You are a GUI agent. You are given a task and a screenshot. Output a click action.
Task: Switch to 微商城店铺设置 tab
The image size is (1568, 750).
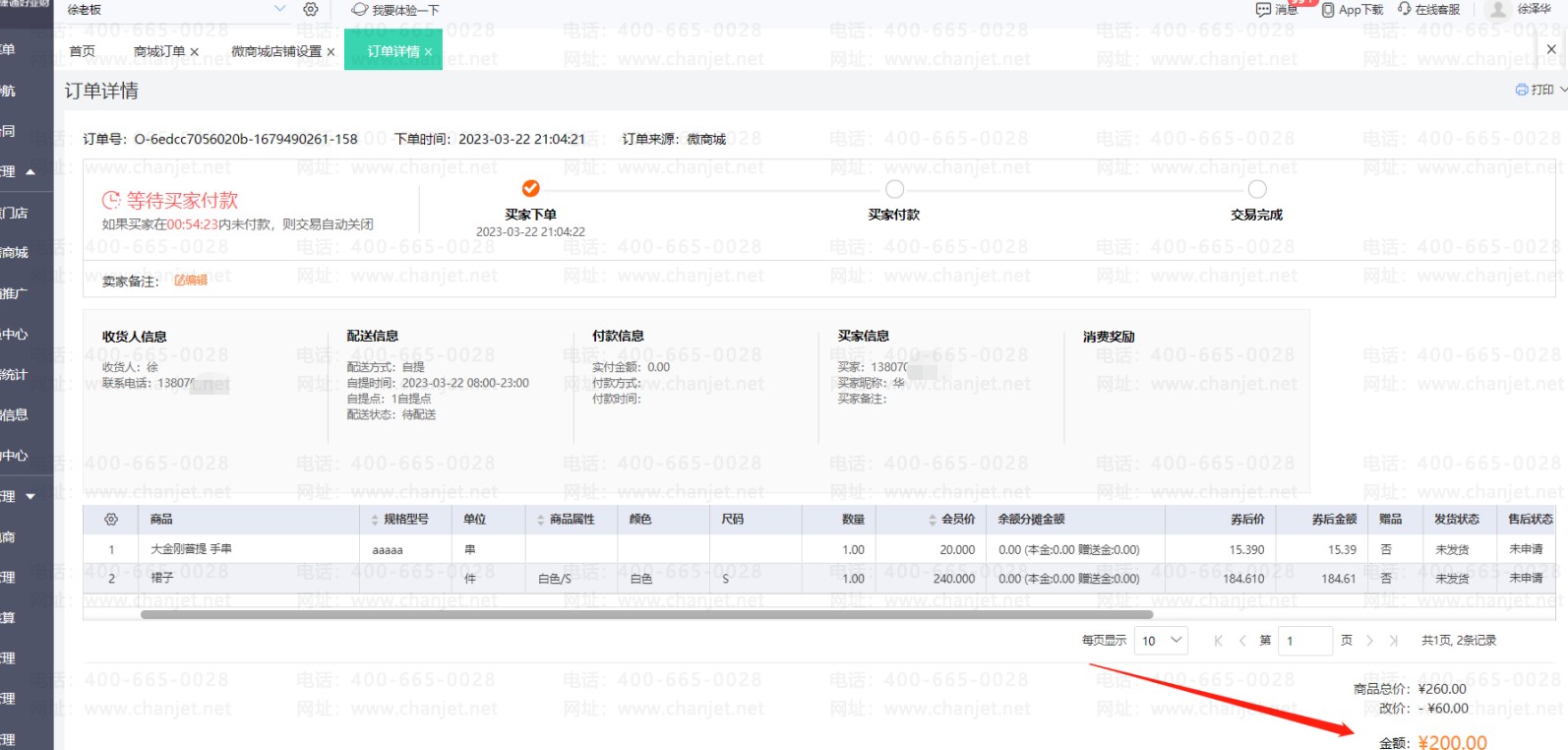(276, 51)
